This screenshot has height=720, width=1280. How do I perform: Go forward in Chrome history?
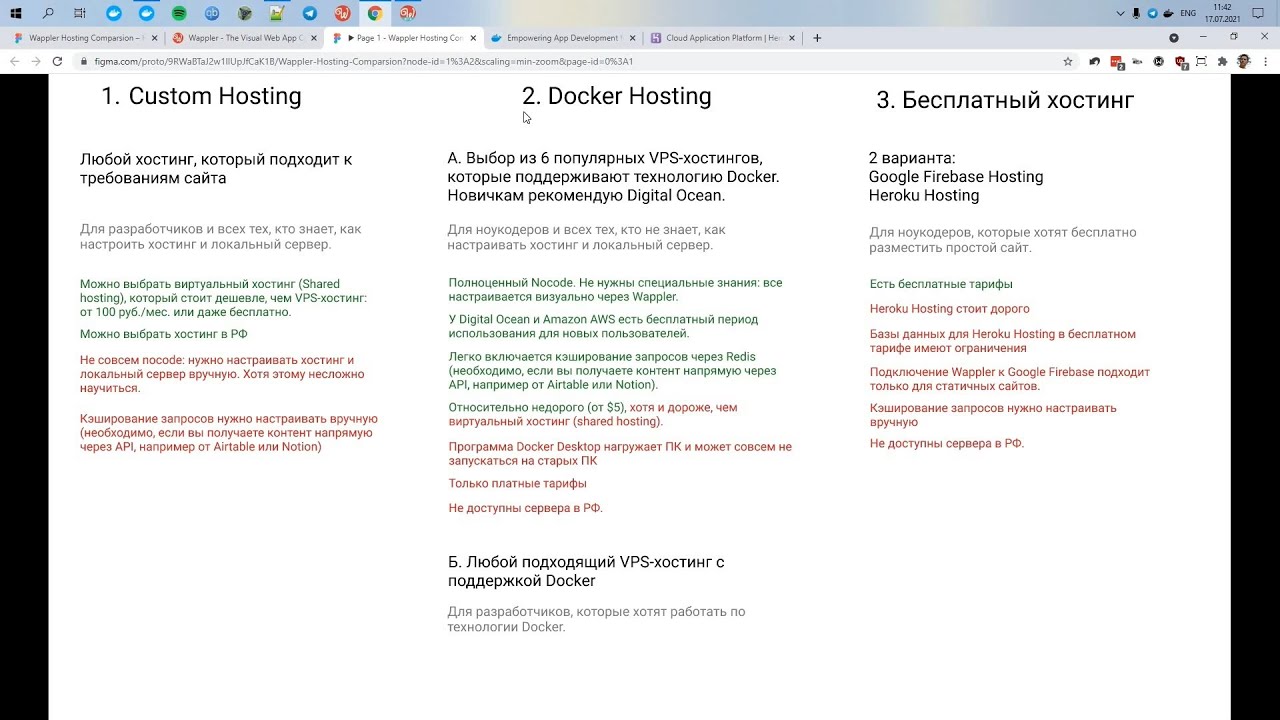point(36,61)
